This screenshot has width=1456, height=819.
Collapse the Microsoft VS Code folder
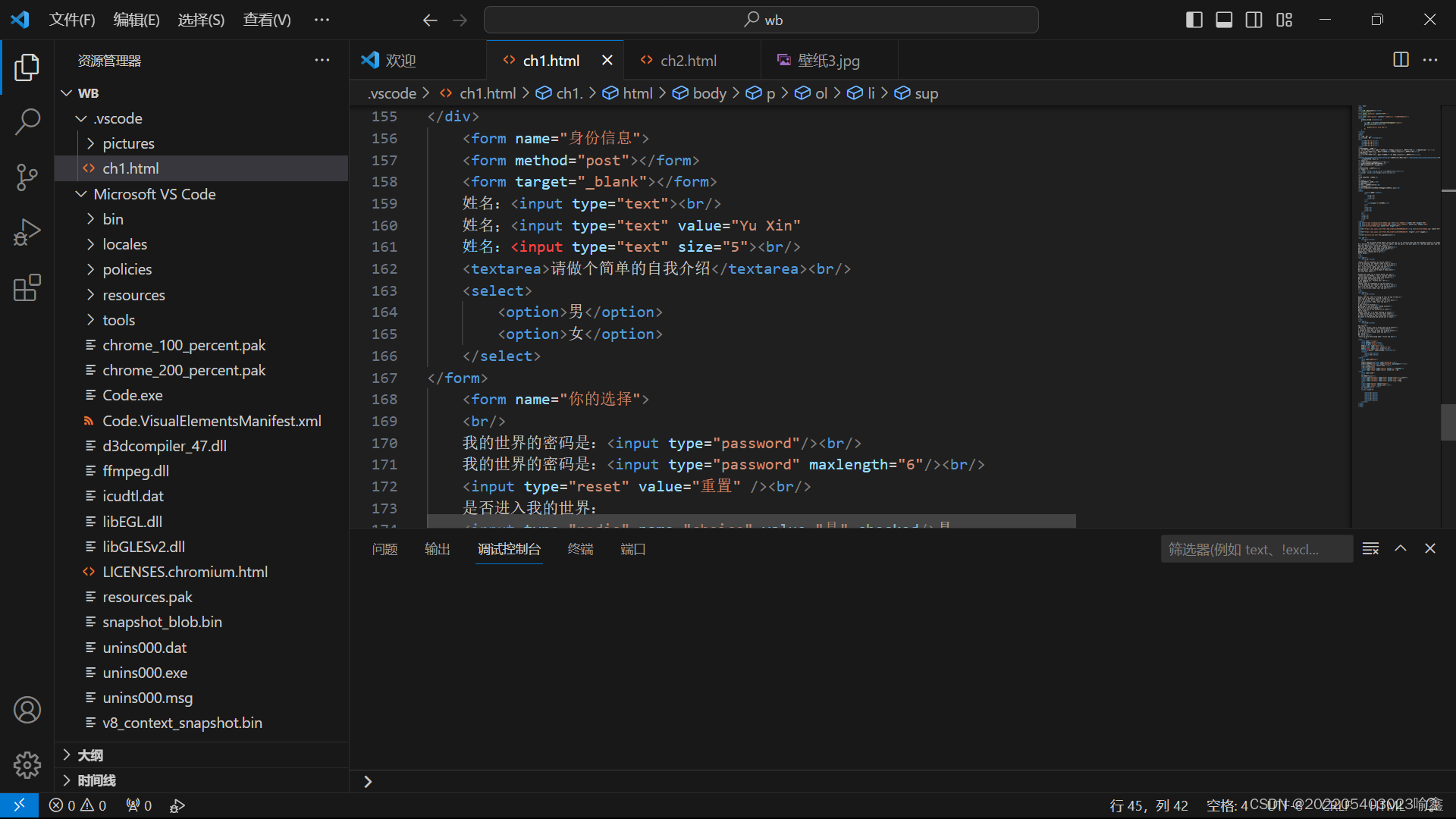pos(154,194)
